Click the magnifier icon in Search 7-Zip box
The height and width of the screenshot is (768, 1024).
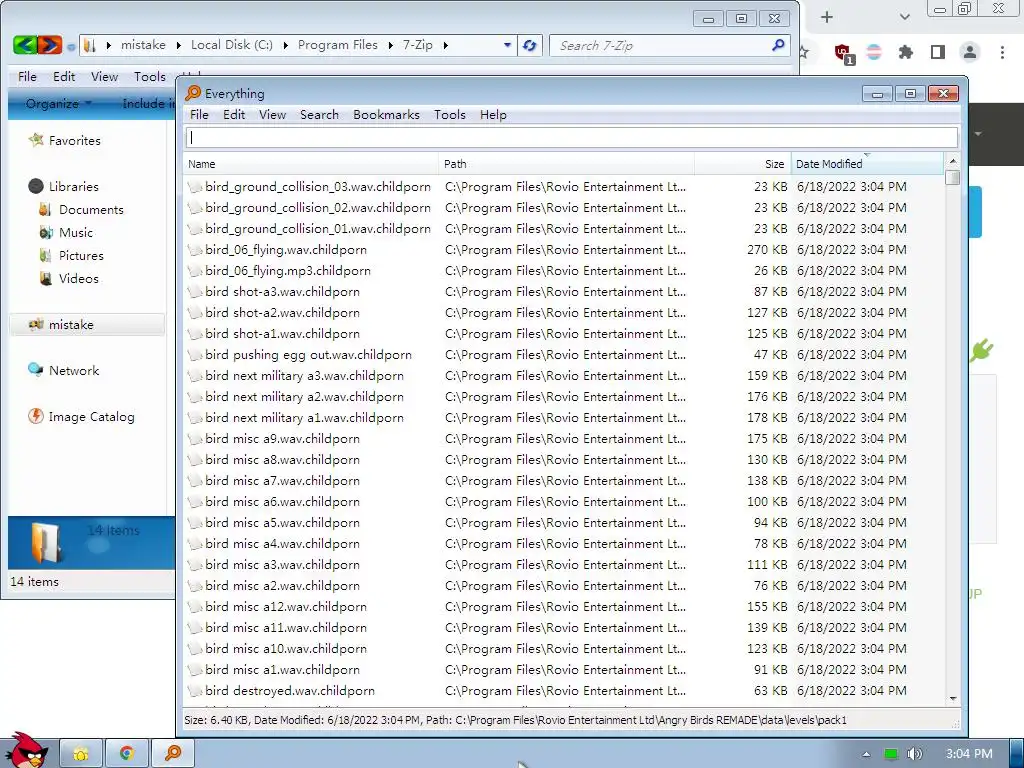(778, 45)
